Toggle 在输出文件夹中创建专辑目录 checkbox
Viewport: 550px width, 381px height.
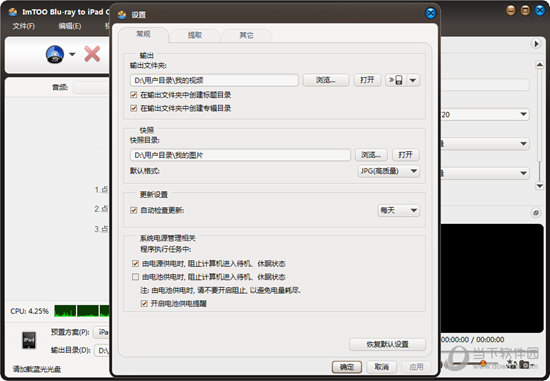(x=133, y=108)
